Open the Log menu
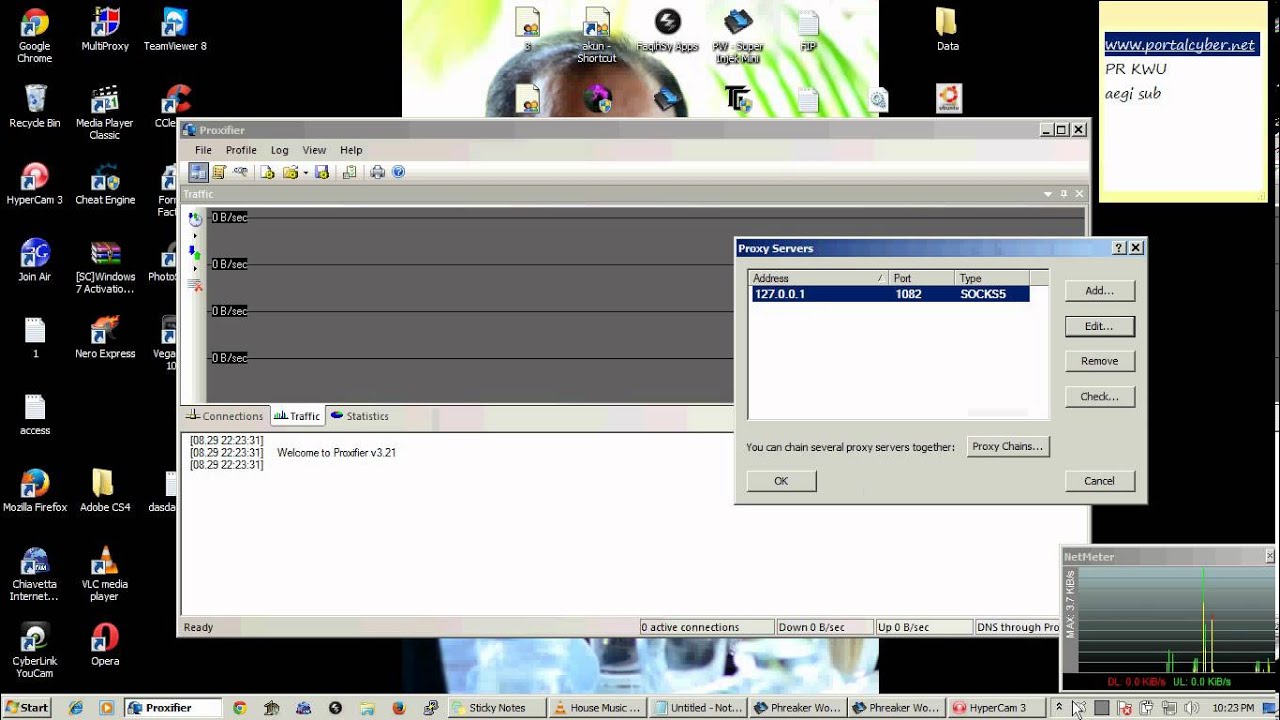 (279, 150)
